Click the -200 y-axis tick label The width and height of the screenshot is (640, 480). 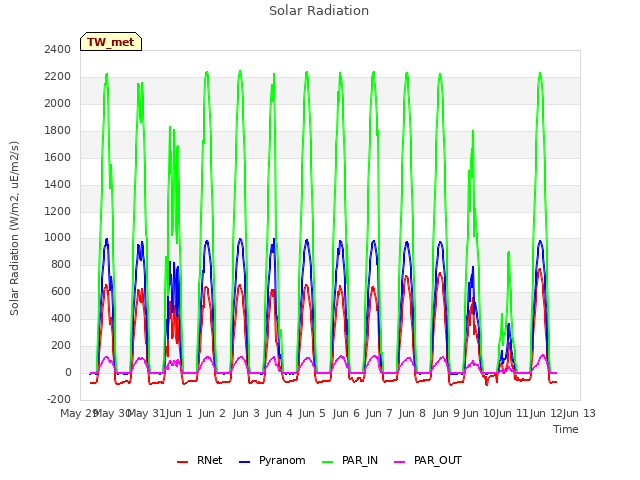[x=59, y=400]
